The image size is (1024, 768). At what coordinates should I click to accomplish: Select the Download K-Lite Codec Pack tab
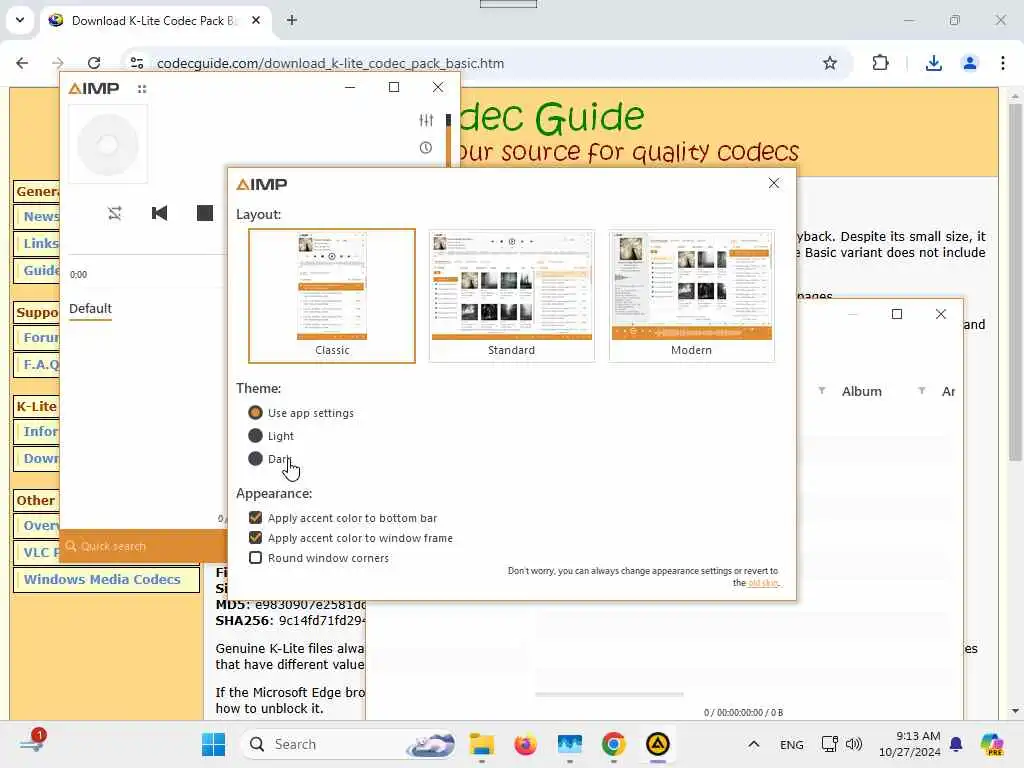tap(157, 20)
